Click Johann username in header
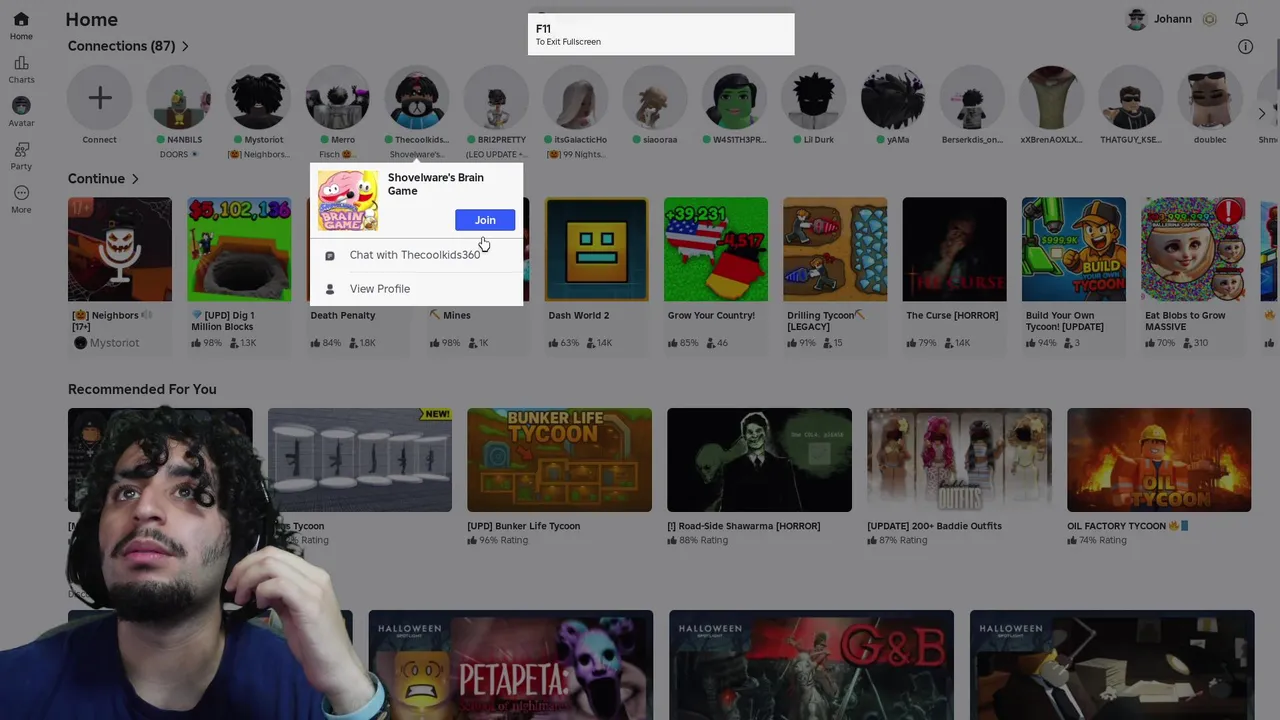1280x720 pixels. click(1172, 19)
